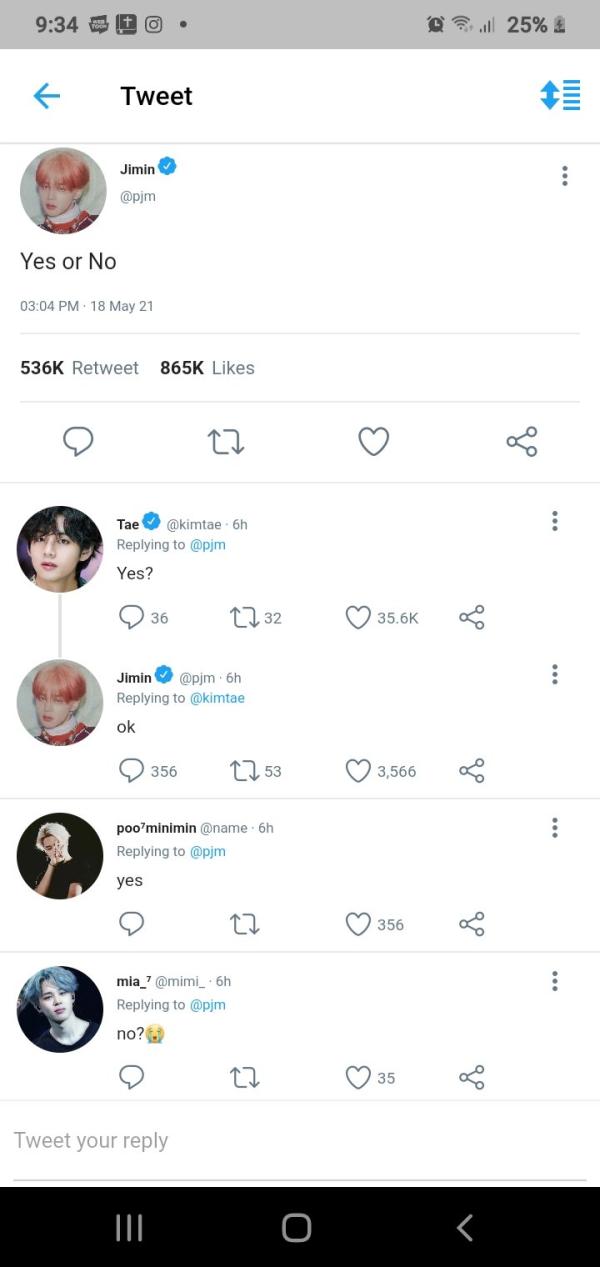600x1267 pixels.
Task: Retweet Jimin's main Yes or No tweet
Action: 225,441
